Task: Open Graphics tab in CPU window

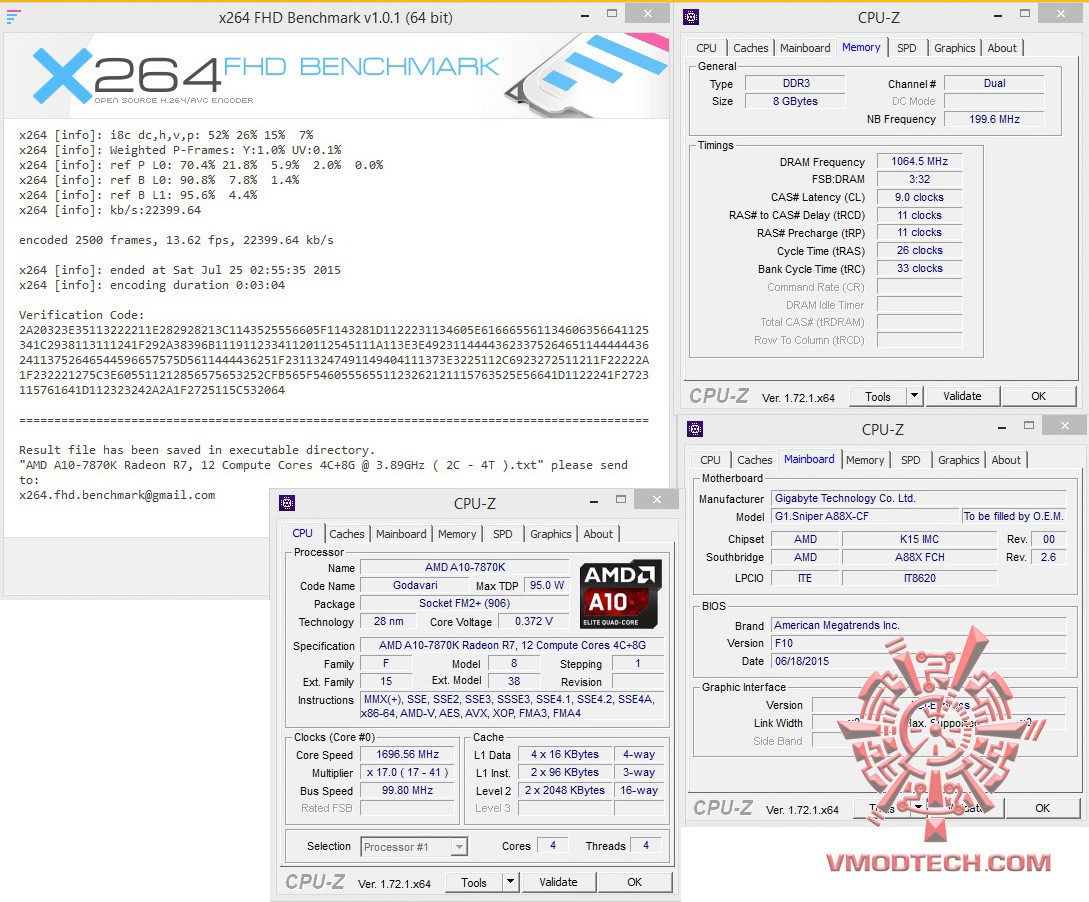Action: pos(550,534)
